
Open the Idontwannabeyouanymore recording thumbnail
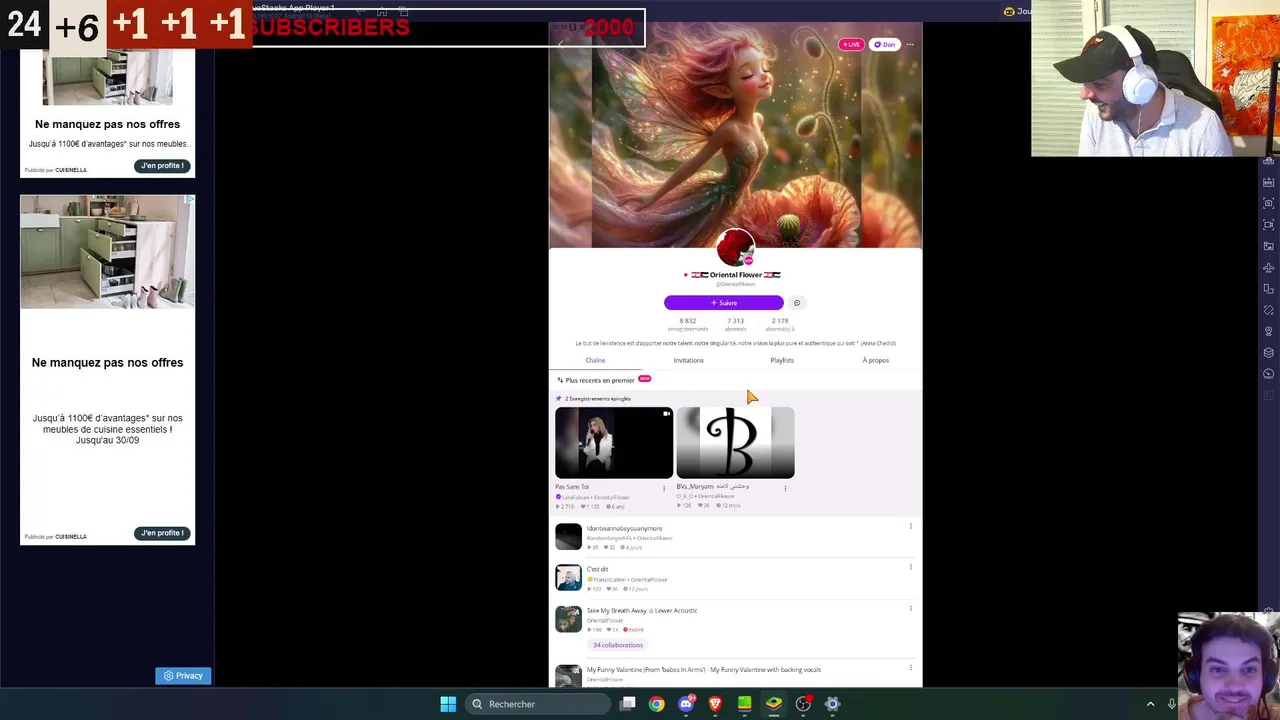[x=568, y=537]
